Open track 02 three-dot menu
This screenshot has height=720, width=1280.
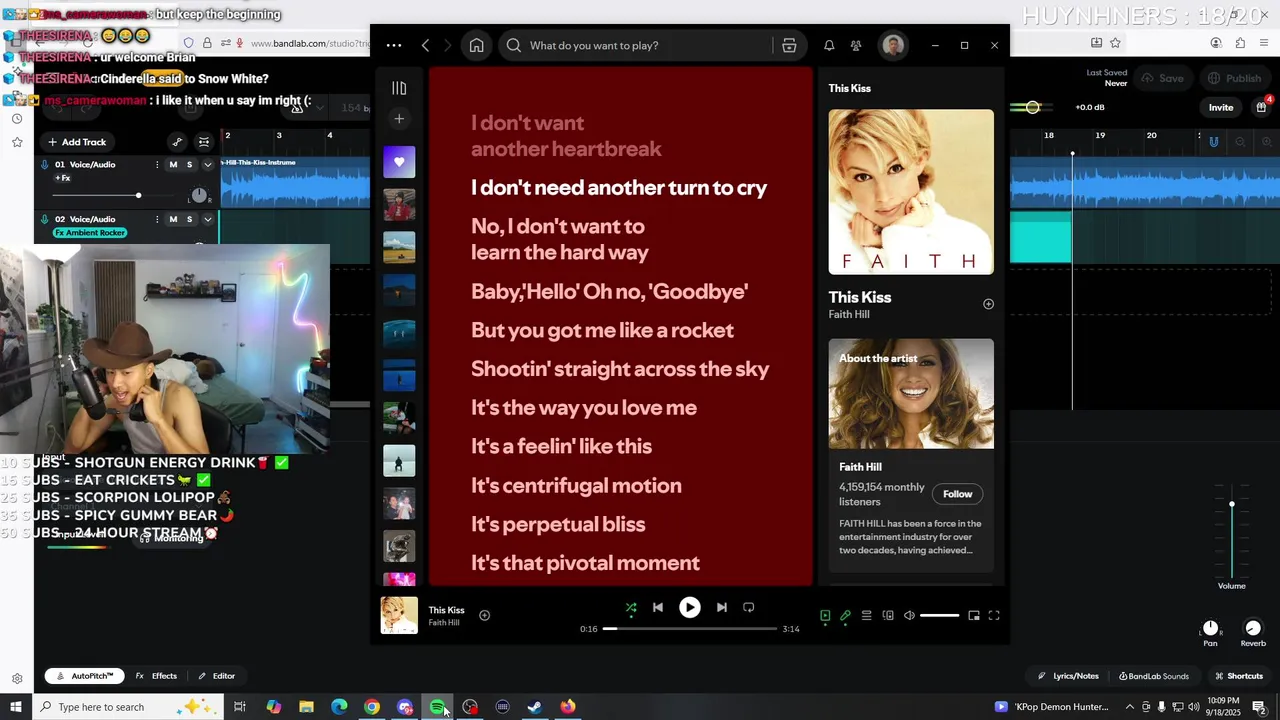(x=157, y=219)
